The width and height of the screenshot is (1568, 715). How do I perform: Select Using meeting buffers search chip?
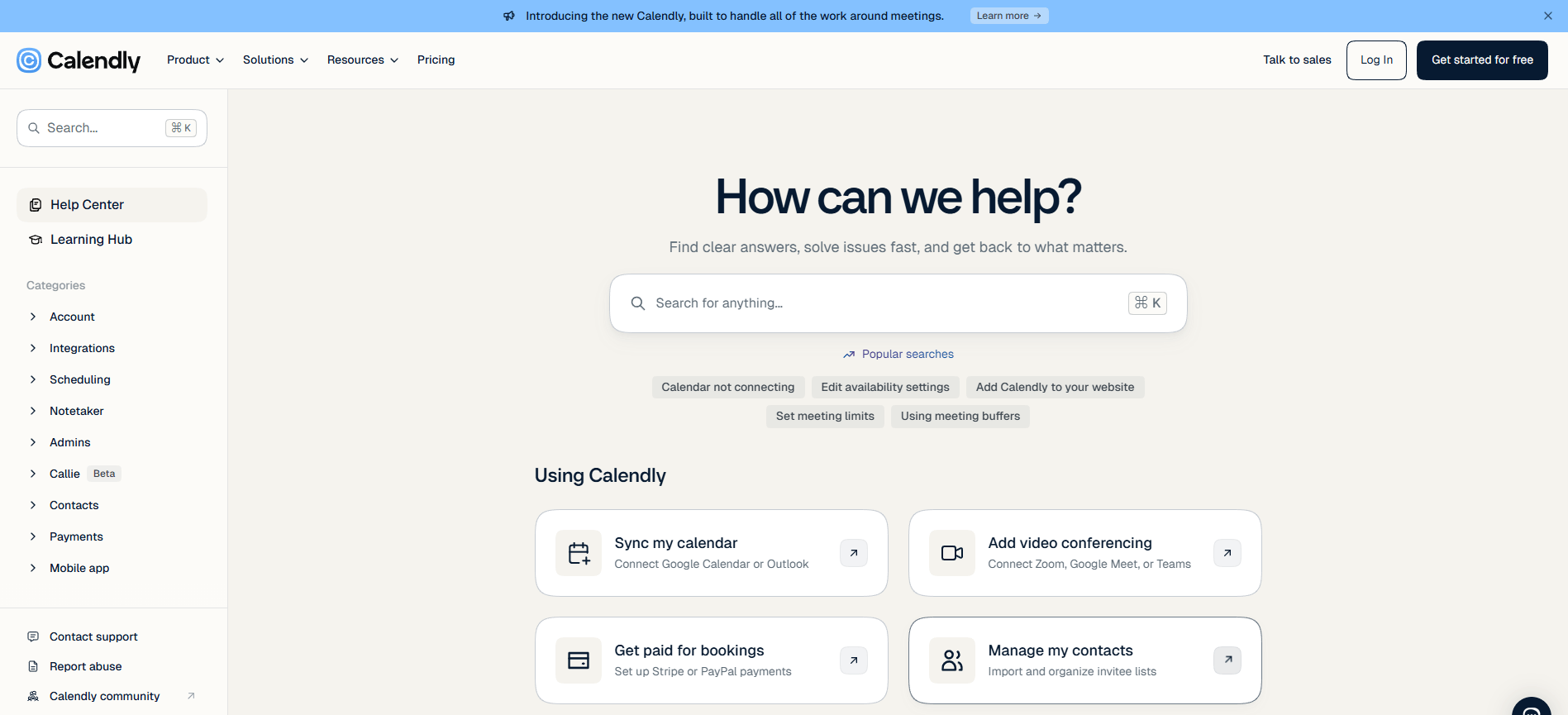tap(960, 417)
